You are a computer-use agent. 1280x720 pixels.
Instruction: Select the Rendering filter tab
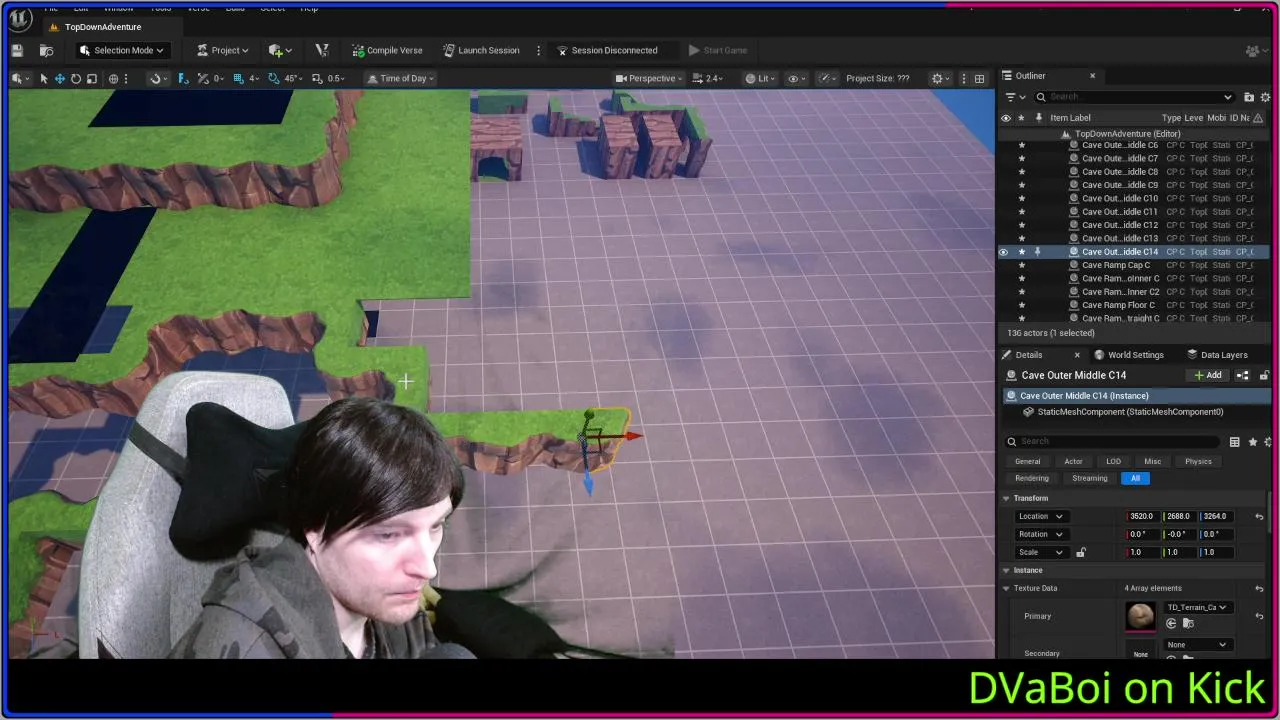pos(1032,478)
